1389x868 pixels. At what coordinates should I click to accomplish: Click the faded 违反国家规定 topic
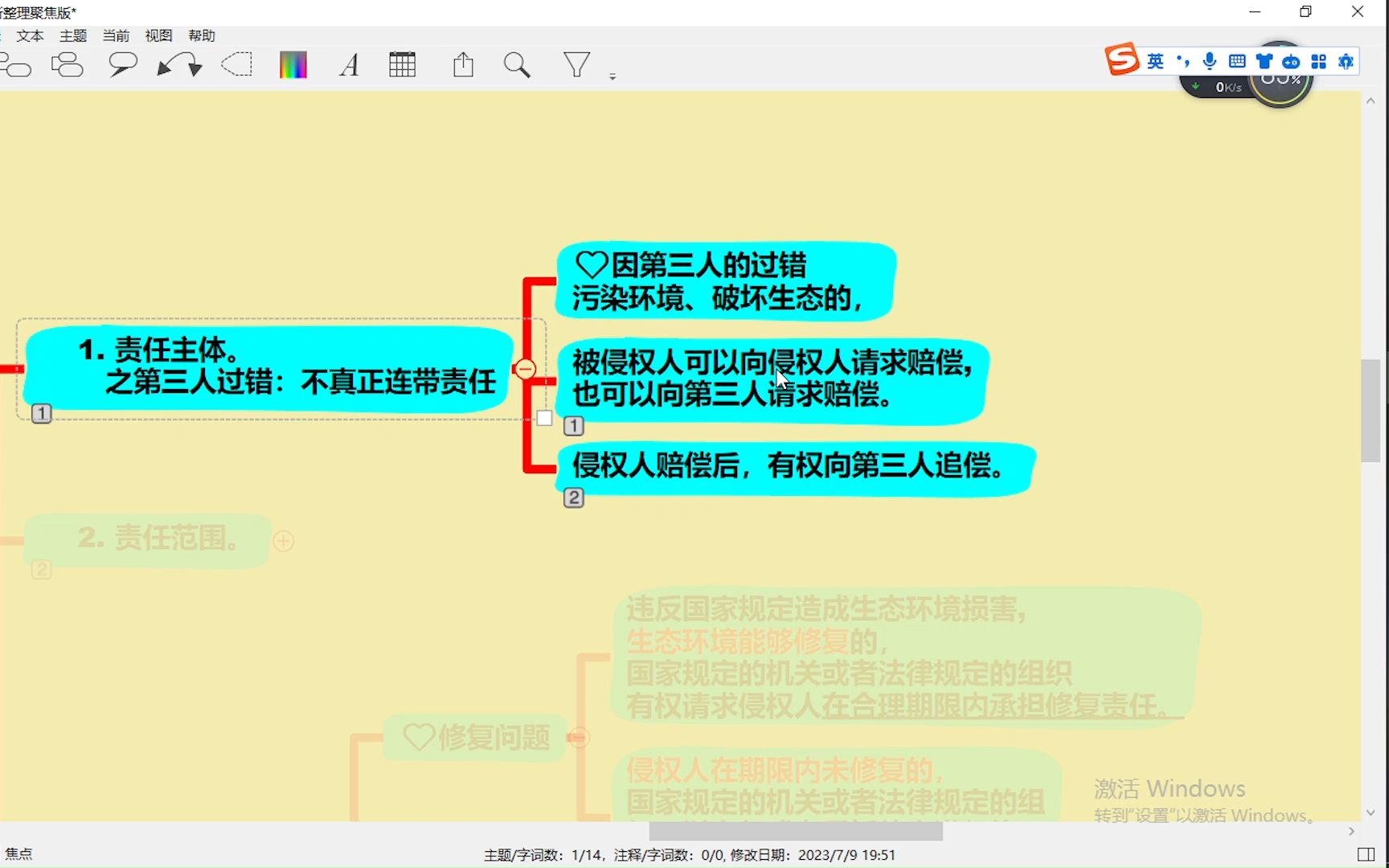(906, 657)
